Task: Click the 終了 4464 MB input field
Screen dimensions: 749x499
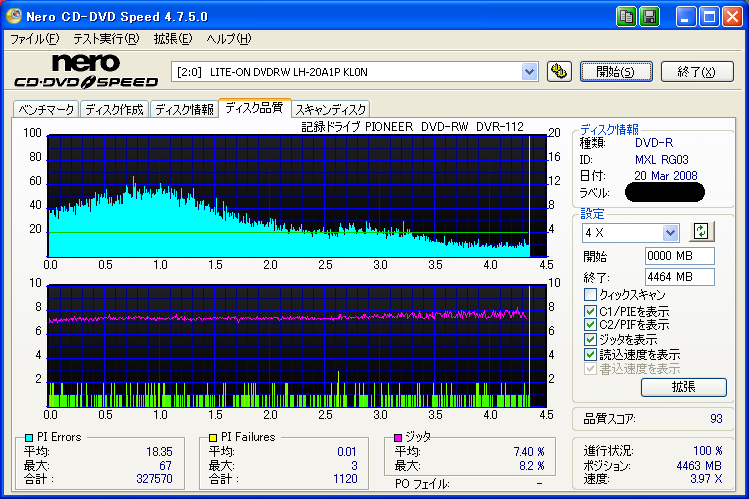Action: [679, 276]
